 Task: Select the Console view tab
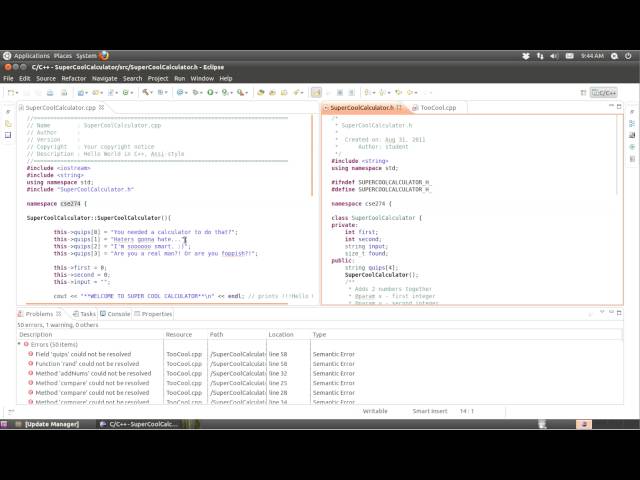coord(115,314)
